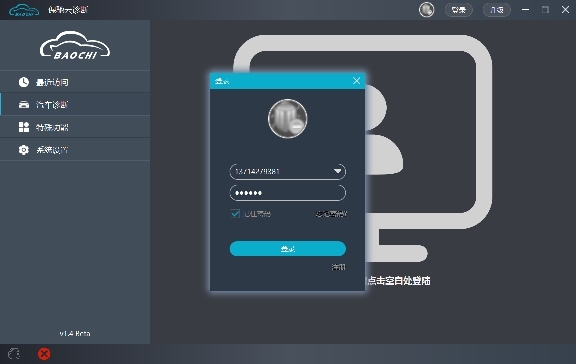The image size is (576, 364).
Task: Close the main application window
Action: (565, 10)
